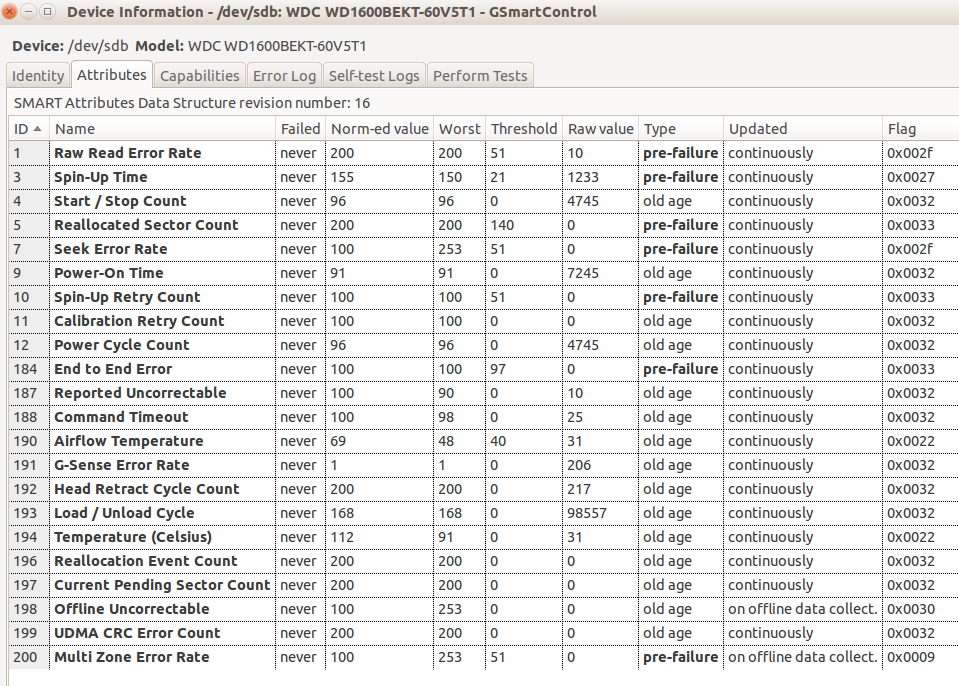Click flag 0x0030 in Offline Uncorrectable row
This screenshot has width=959, height=686.
point(911,609)
